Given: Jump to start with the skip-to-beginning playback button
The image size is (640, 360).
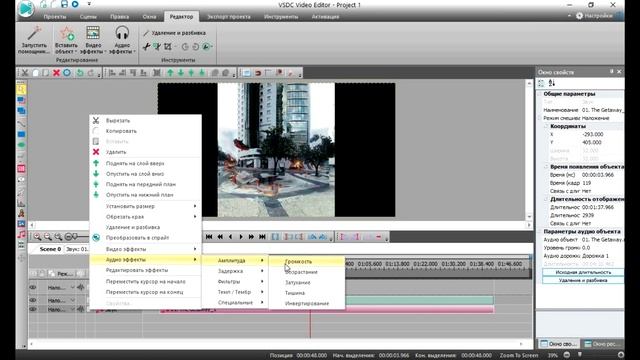Looking at the screenshot, I should pos(209,237).
